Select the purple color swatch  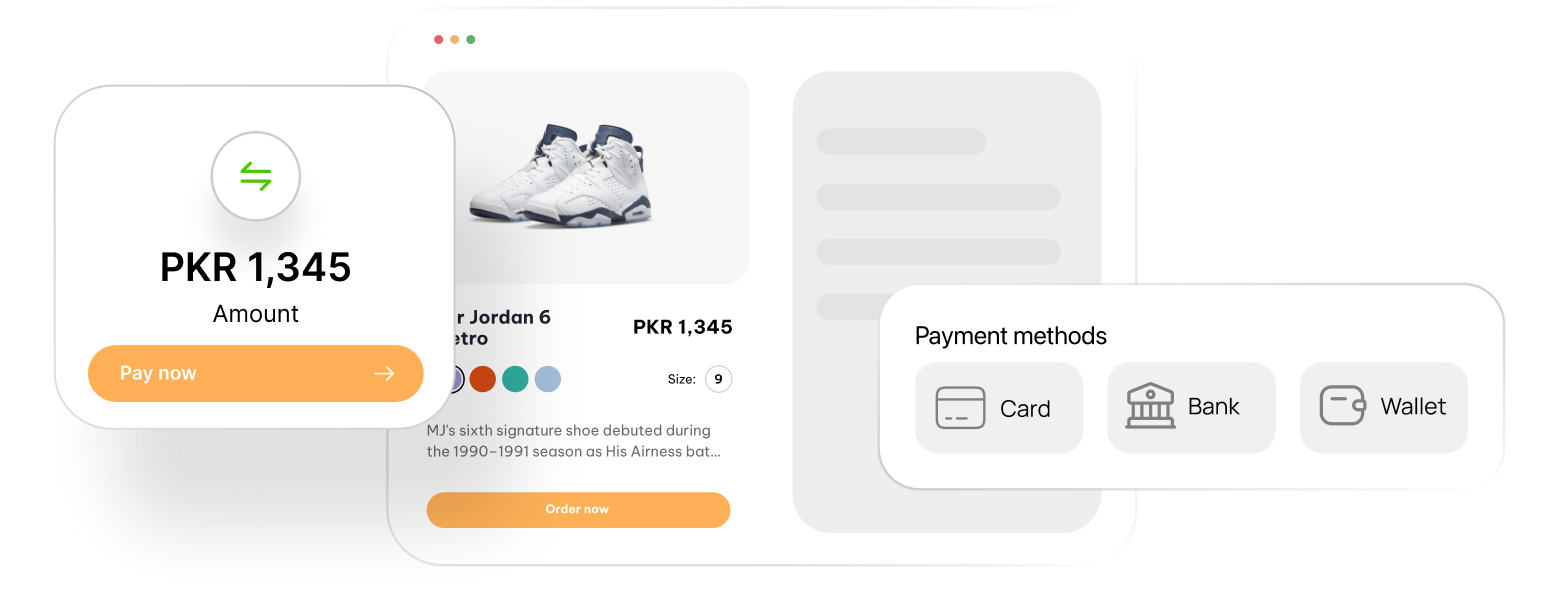click(x=455, y=379)
